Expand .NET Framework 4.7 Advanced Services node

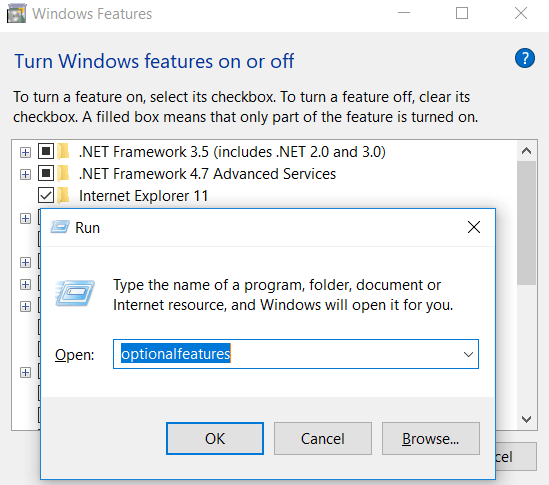click(25, 174)
